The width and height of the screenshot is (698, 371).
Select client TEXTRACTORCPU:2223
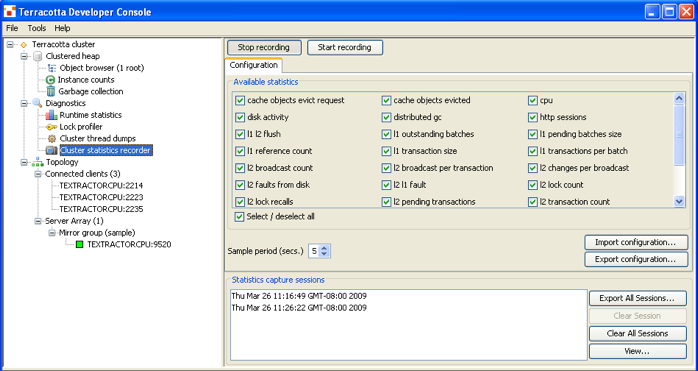point(101,197)
